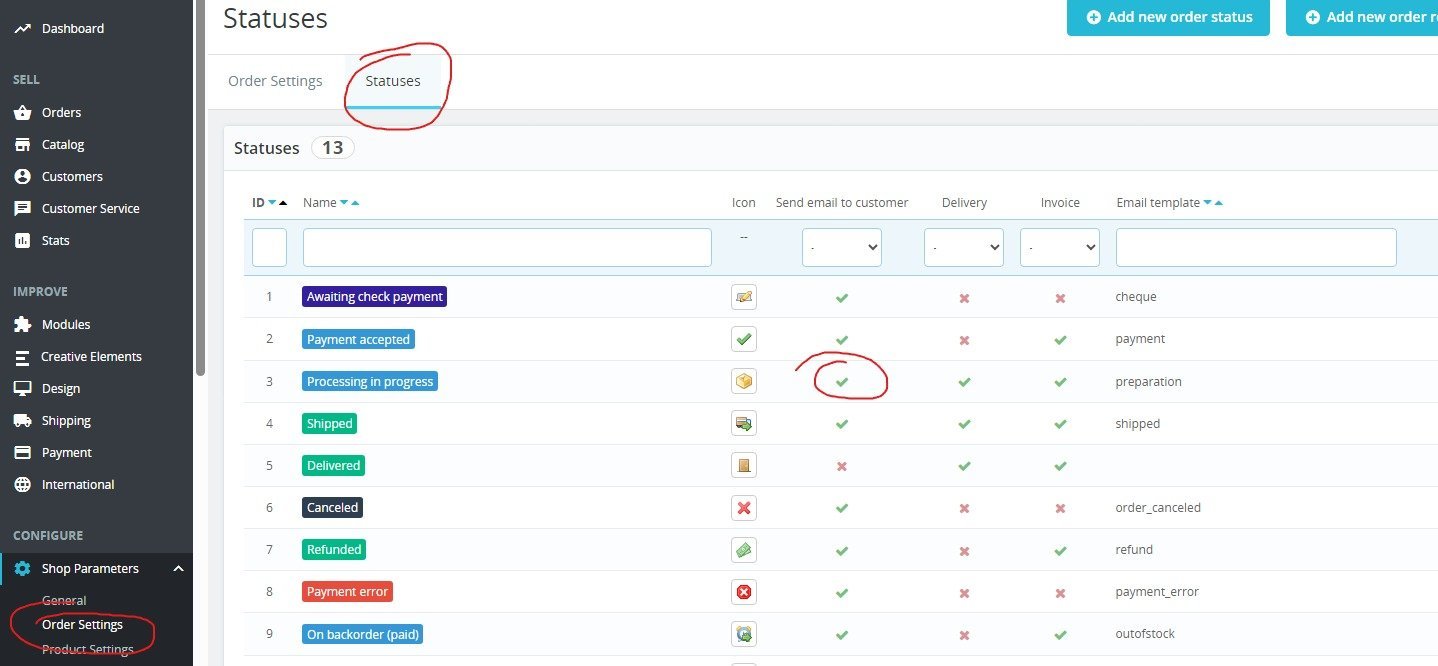Click the Customers person icon

[x=22, y=177]
